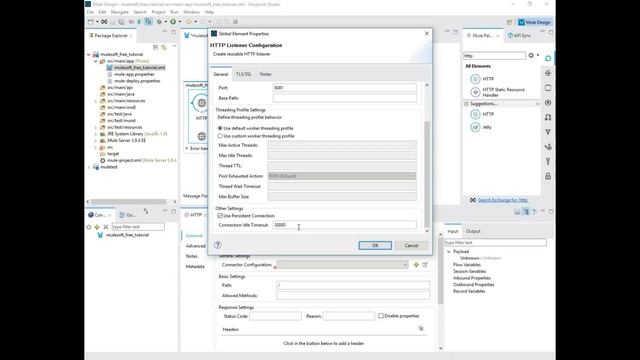Click the Run green play toolbar icon
The height and width of the screenshot is (360, 640).
point(173,22)
